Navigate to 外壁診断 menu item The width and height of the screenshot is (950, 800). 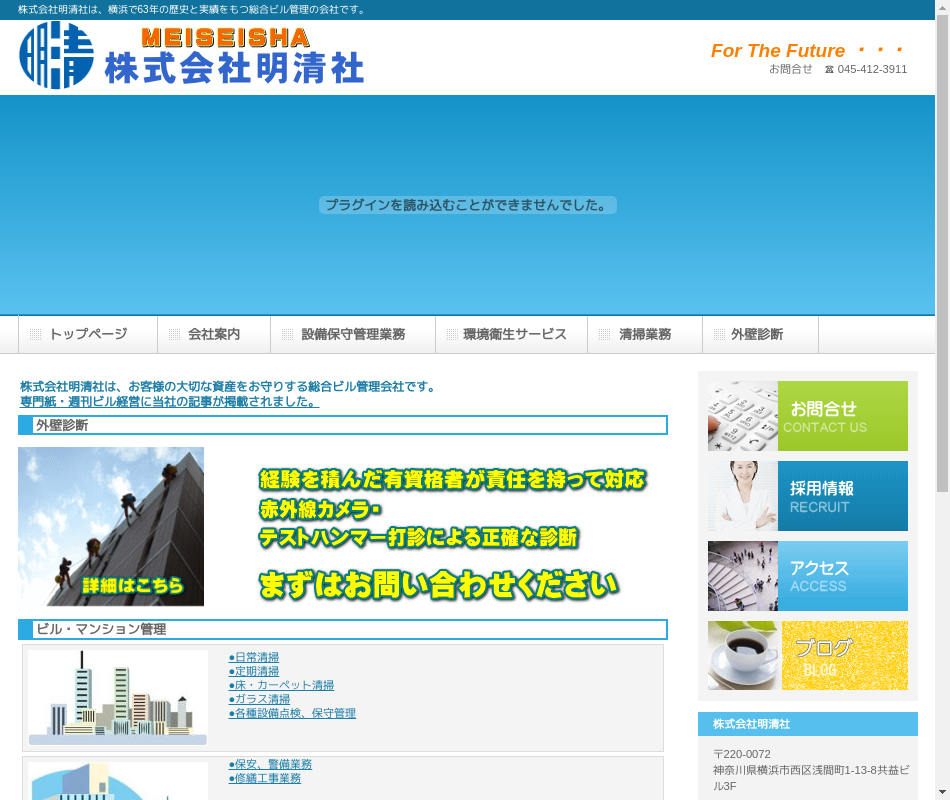point(760,334)
